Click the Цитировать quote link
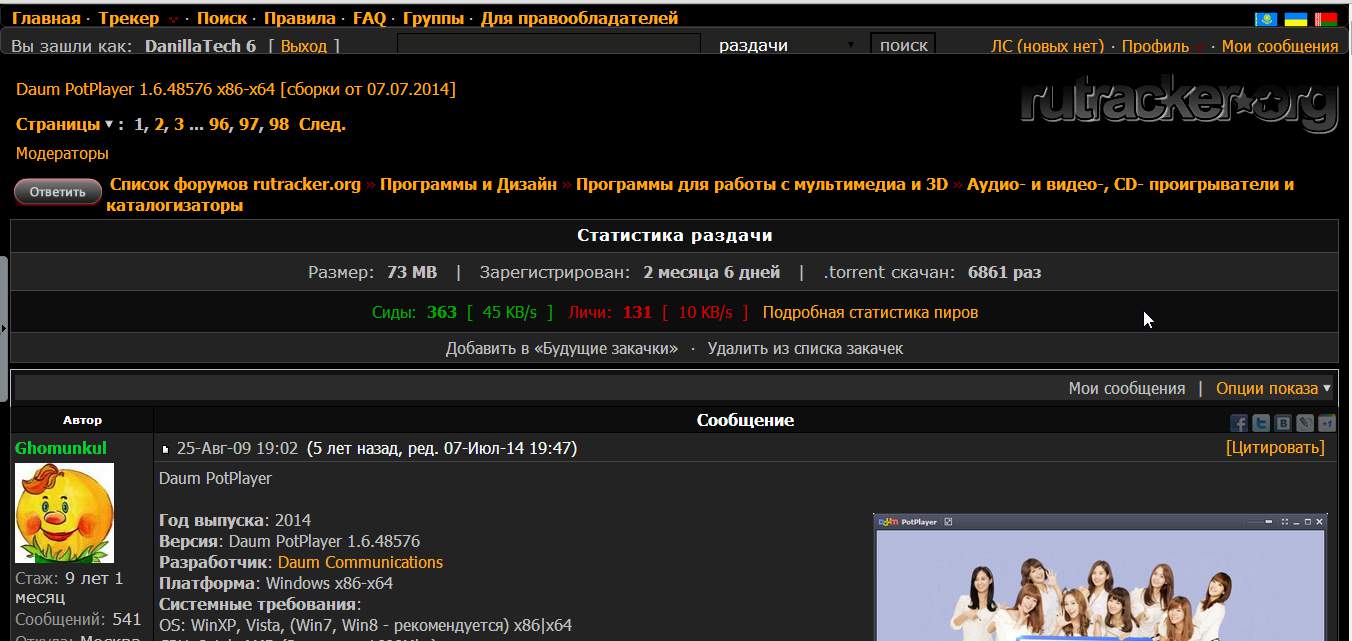1352x641 pixels. (x=1275, y=447)
